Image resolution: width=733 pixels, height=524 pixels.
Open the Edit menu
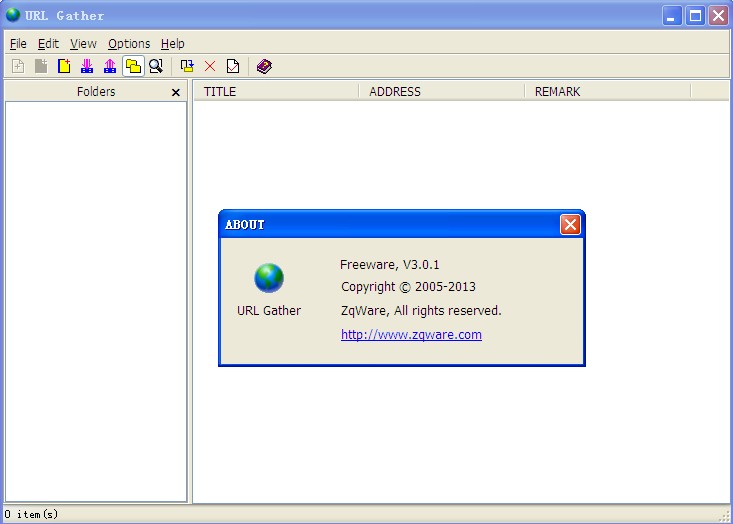[x=49, y=44]
